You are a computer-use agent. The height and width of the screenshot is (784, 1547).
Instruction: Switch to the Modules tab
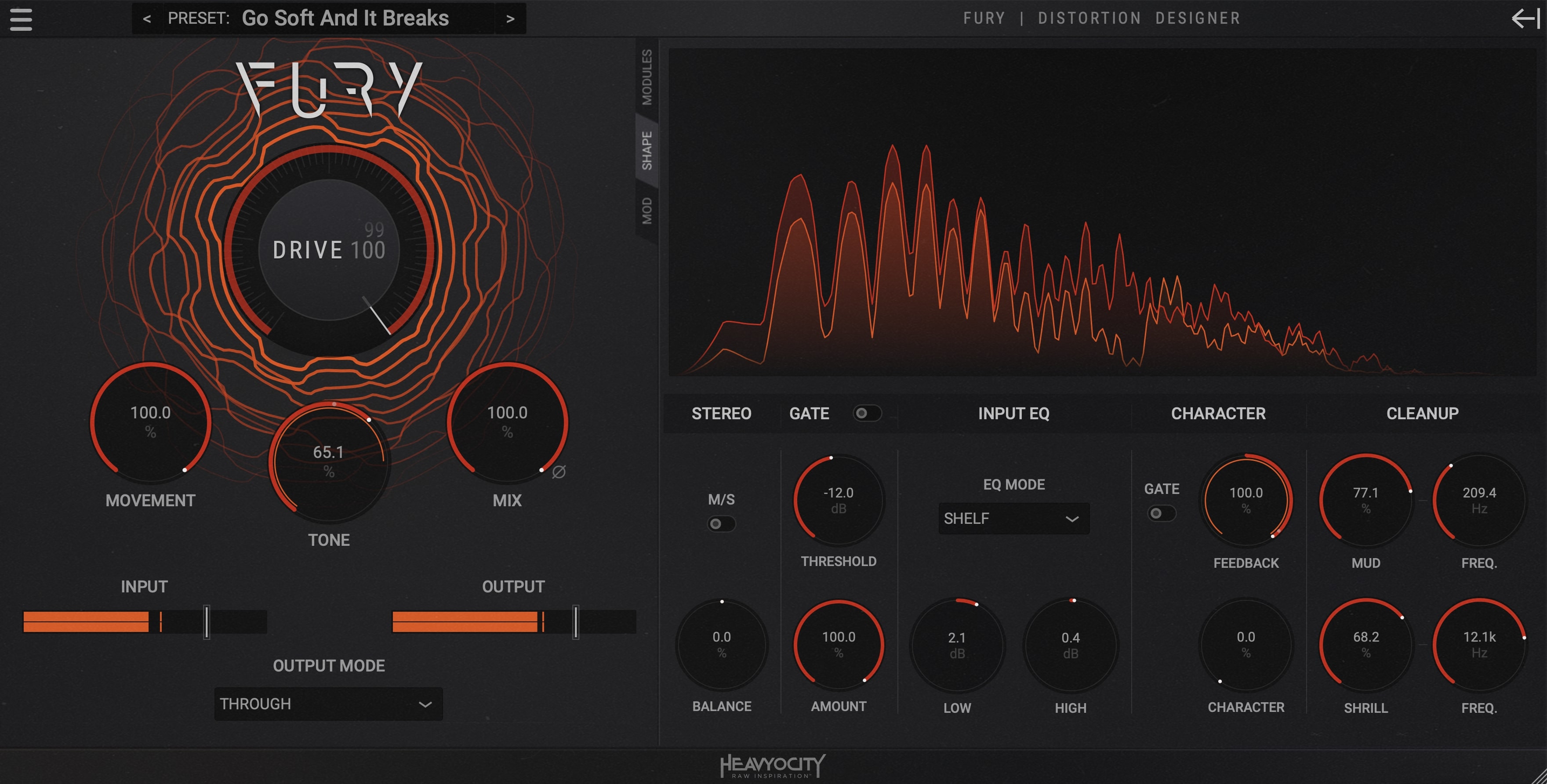coord(647,77)
